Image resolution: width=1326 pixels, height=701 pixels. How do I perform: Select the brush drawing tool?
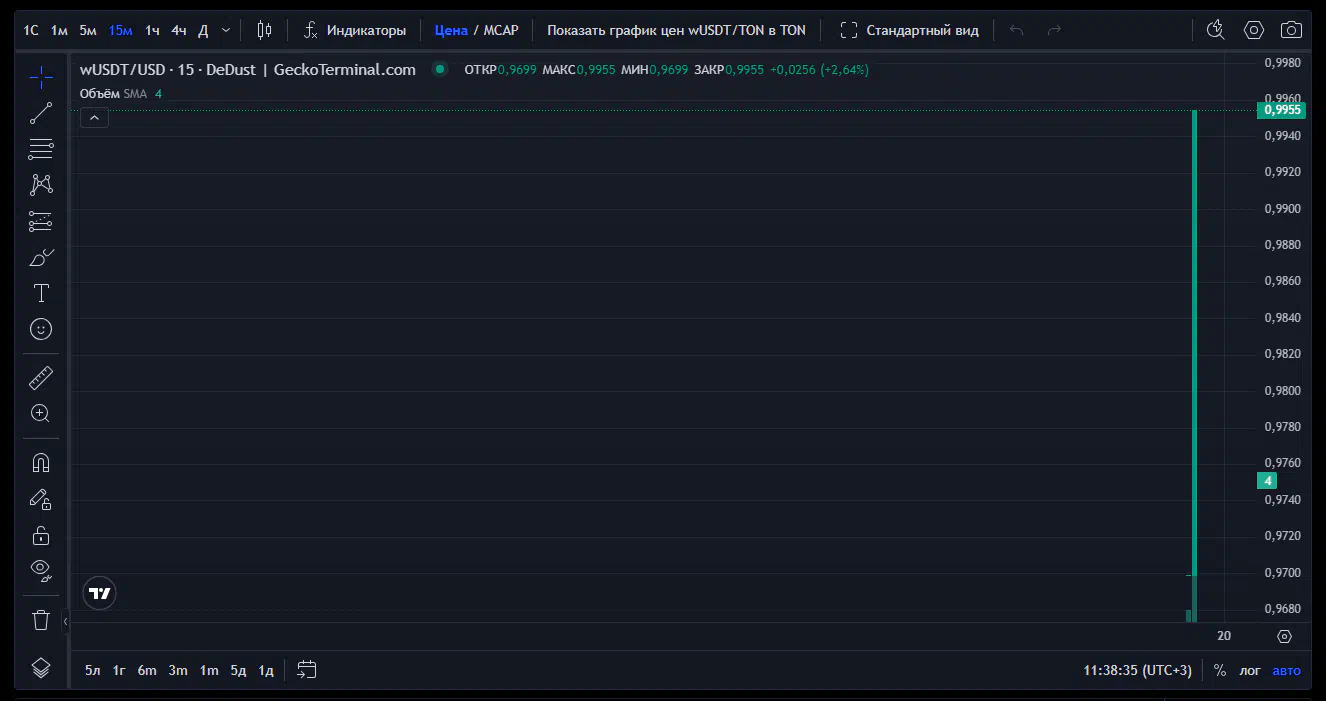pyautogui.click(x=41, y=257)
